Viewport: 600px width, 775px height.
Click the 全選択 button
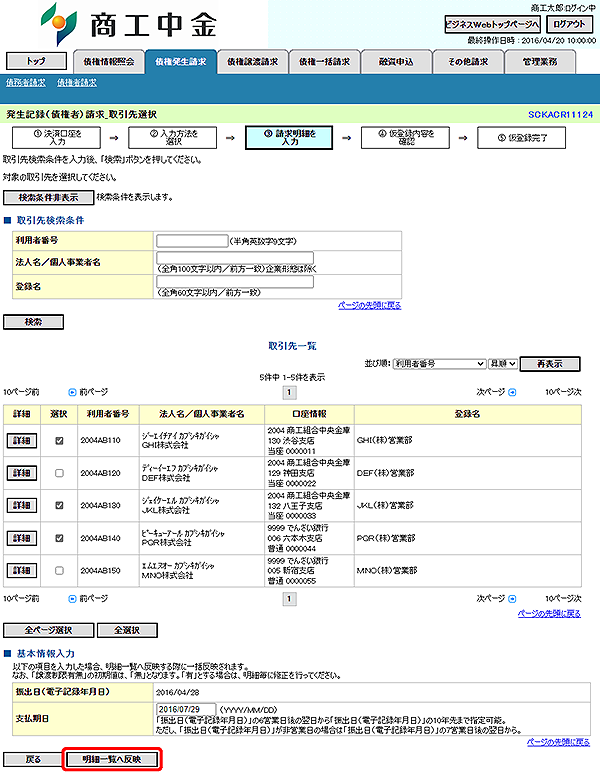[127, 630]
